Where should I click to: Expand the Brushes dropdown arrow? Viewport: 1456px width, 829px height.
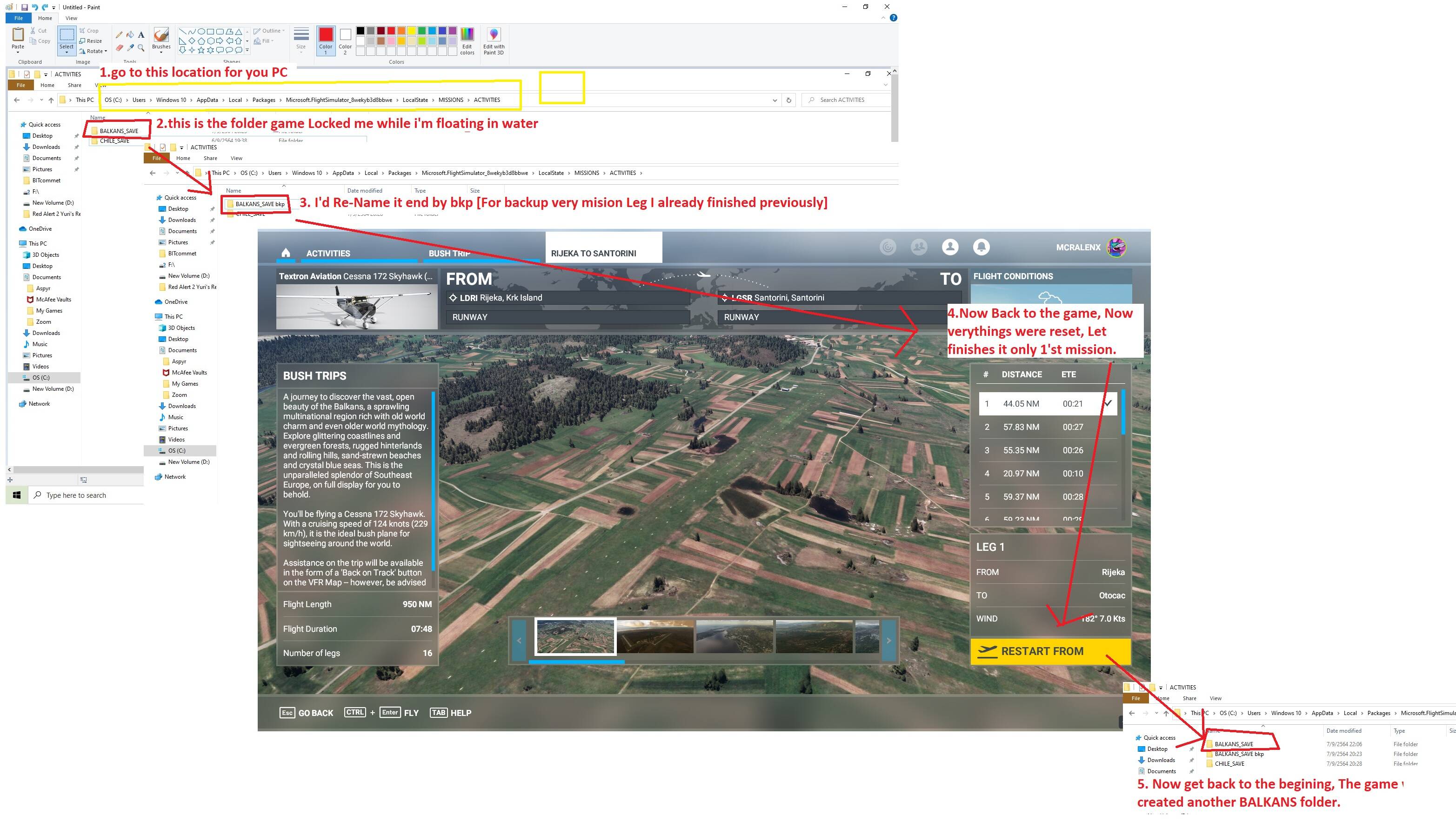point(161,53)
